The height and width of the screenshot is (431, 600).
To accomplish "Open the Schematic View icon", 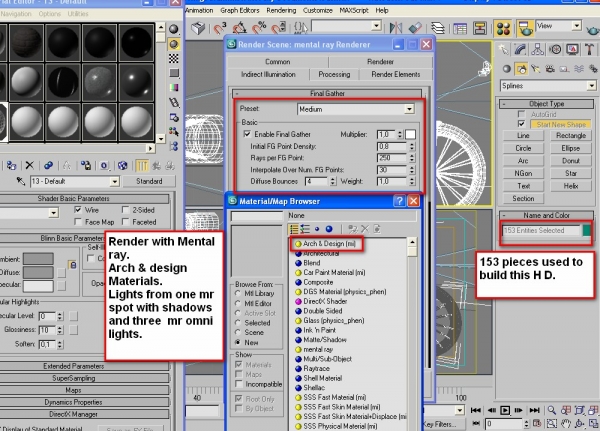I will click(479, 28).
